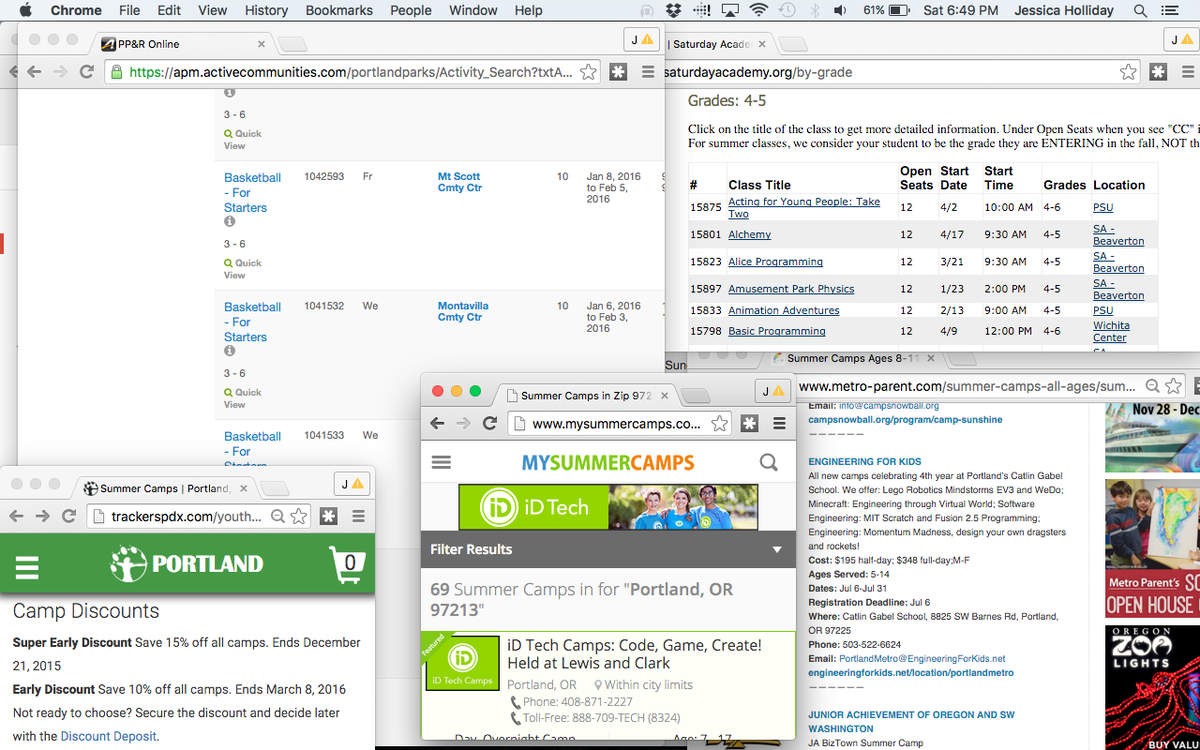Open Alice Programming class link
Viewport: 1200px width, 750px height.
click(775, 262)
